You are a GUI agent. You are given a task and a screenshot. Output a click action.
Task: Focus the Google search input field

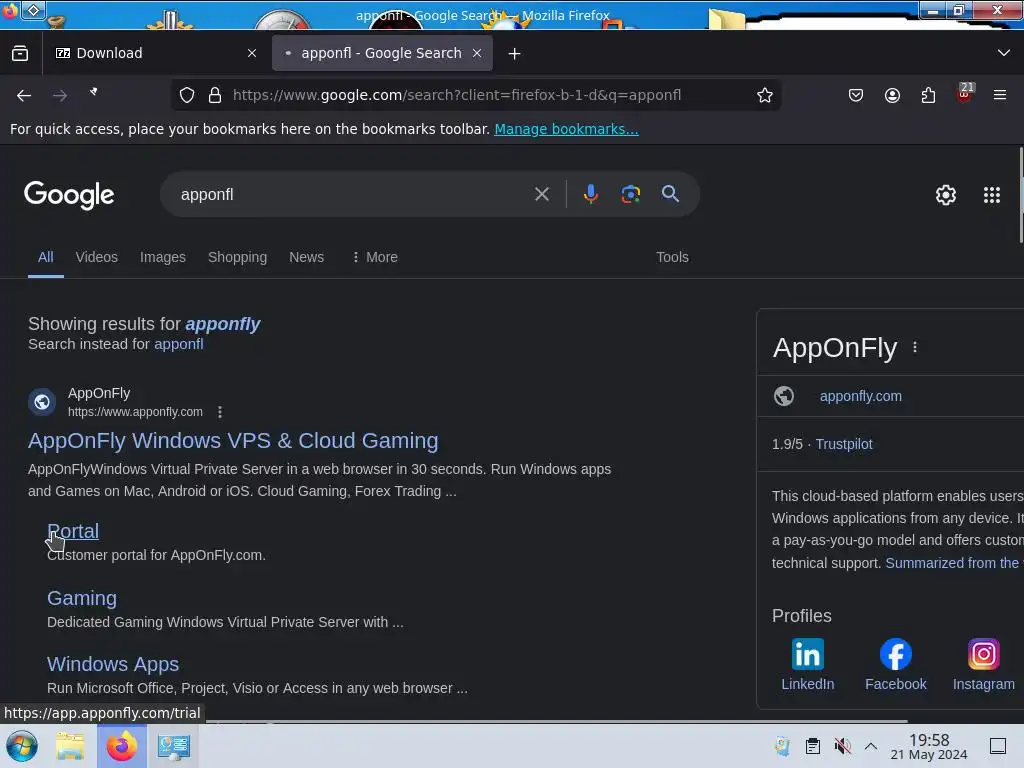pos(353,195)
